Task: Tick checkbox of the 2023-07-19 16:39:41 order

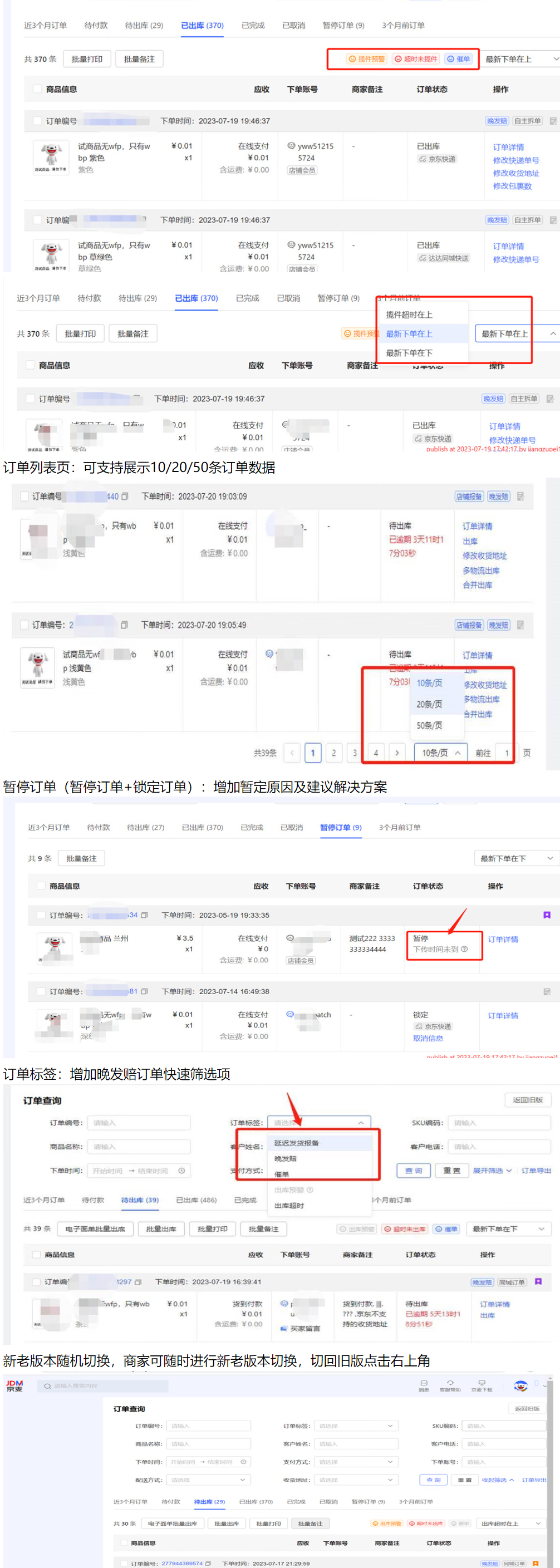Action: point(36,1281)
